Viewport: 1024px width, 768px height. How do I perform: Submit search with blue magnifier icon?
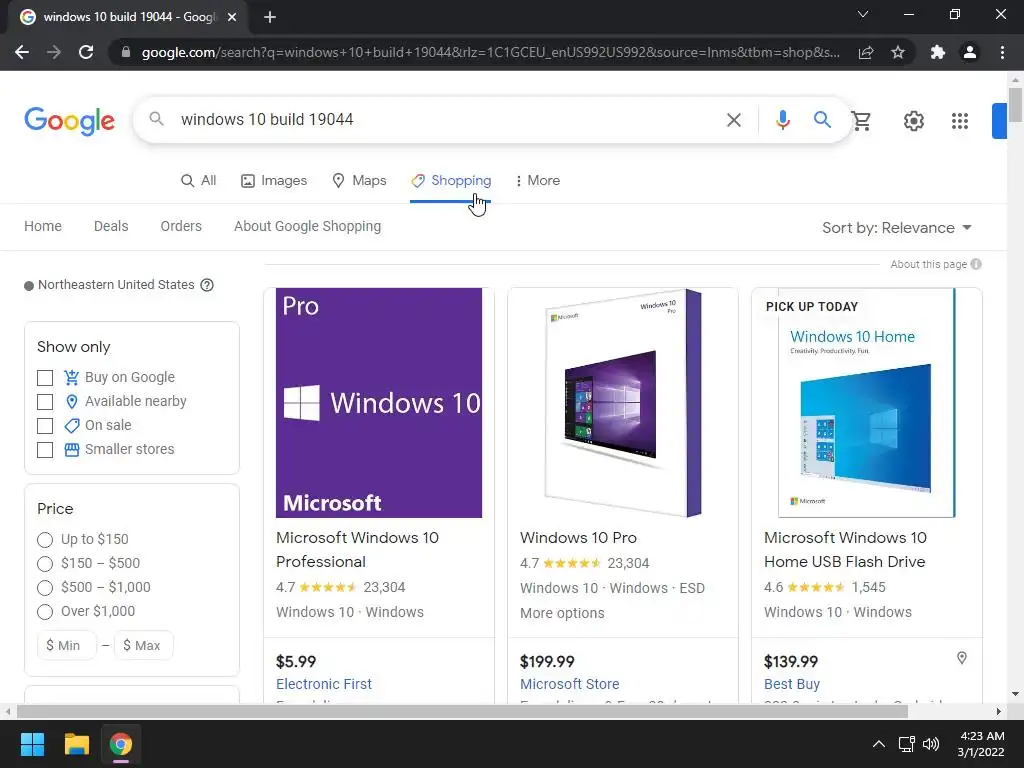pos(822,120)
